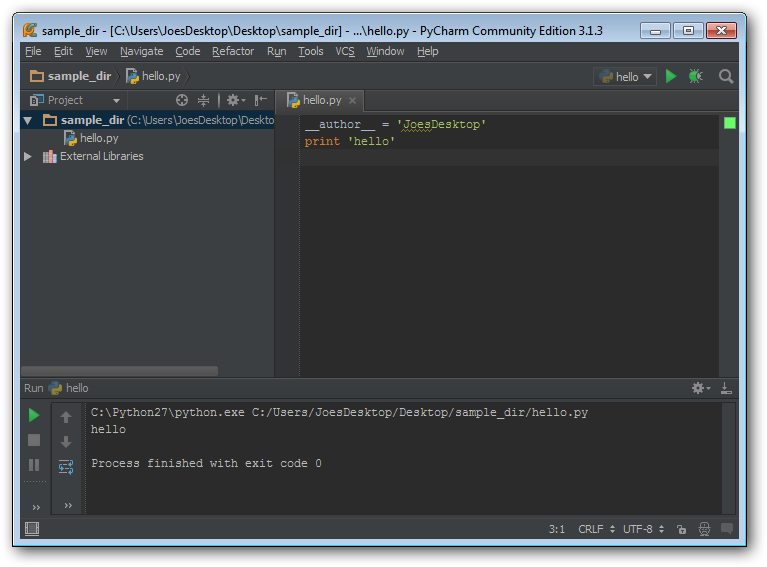Minimize the PyCharm window
This screenshot has width=767, height=567.
click(656, 31)
